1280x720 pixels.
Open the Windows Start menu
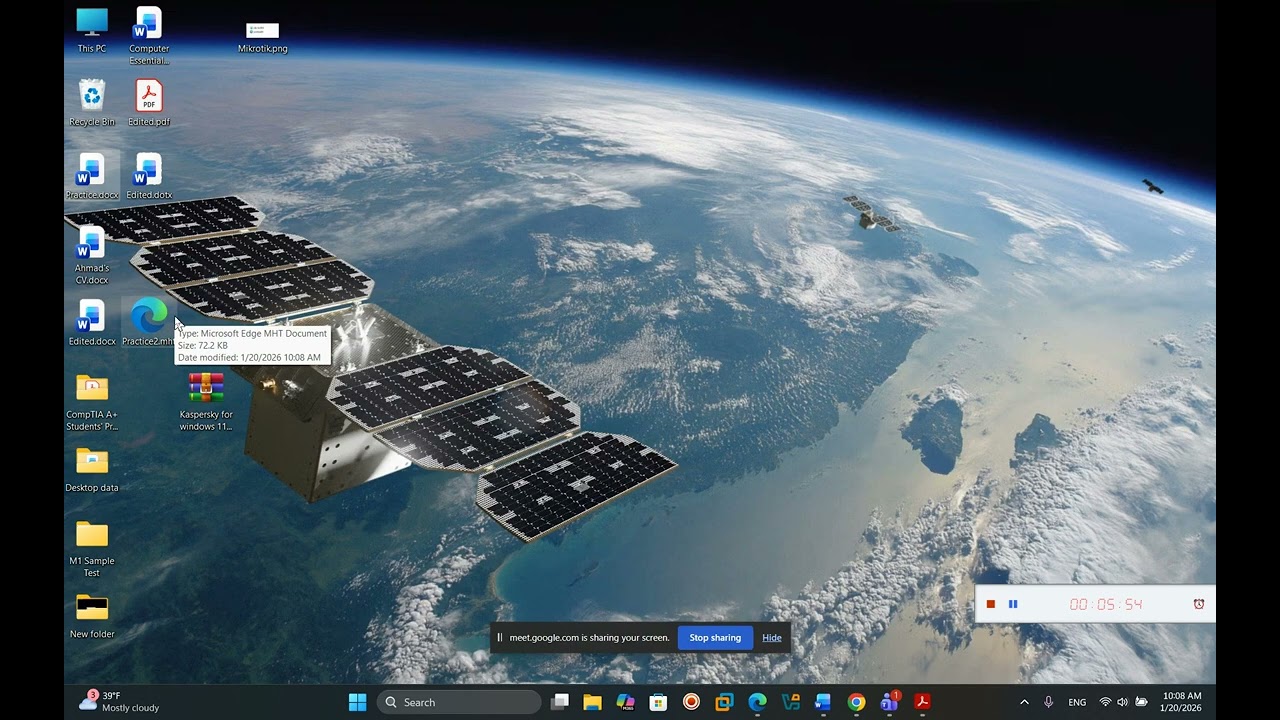[357, 702]
